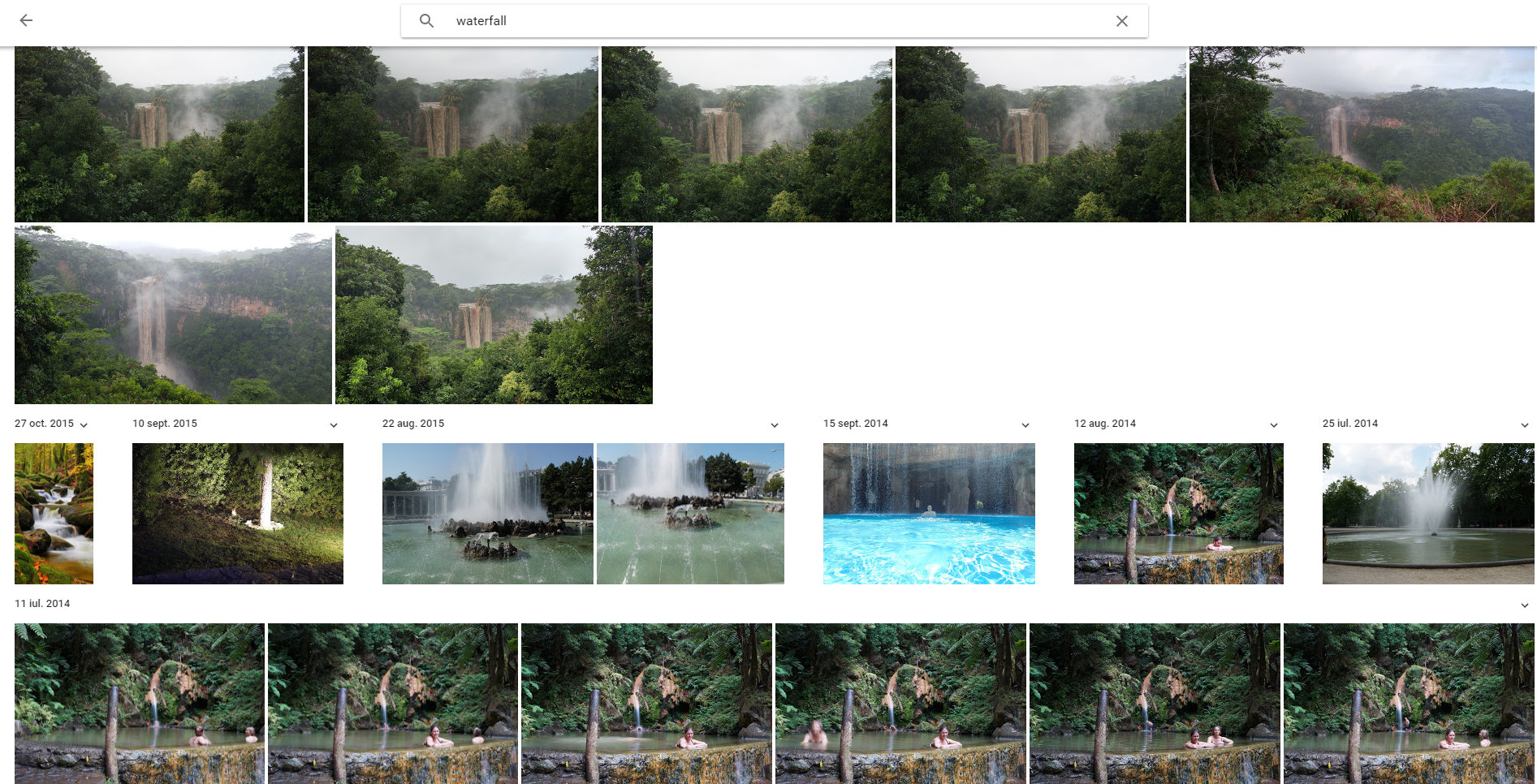This screenshot has width=1537, height=784.
Task: Open the fourth hot spring photo from 11 iul. 2014
Action: (x=900, y=704)
